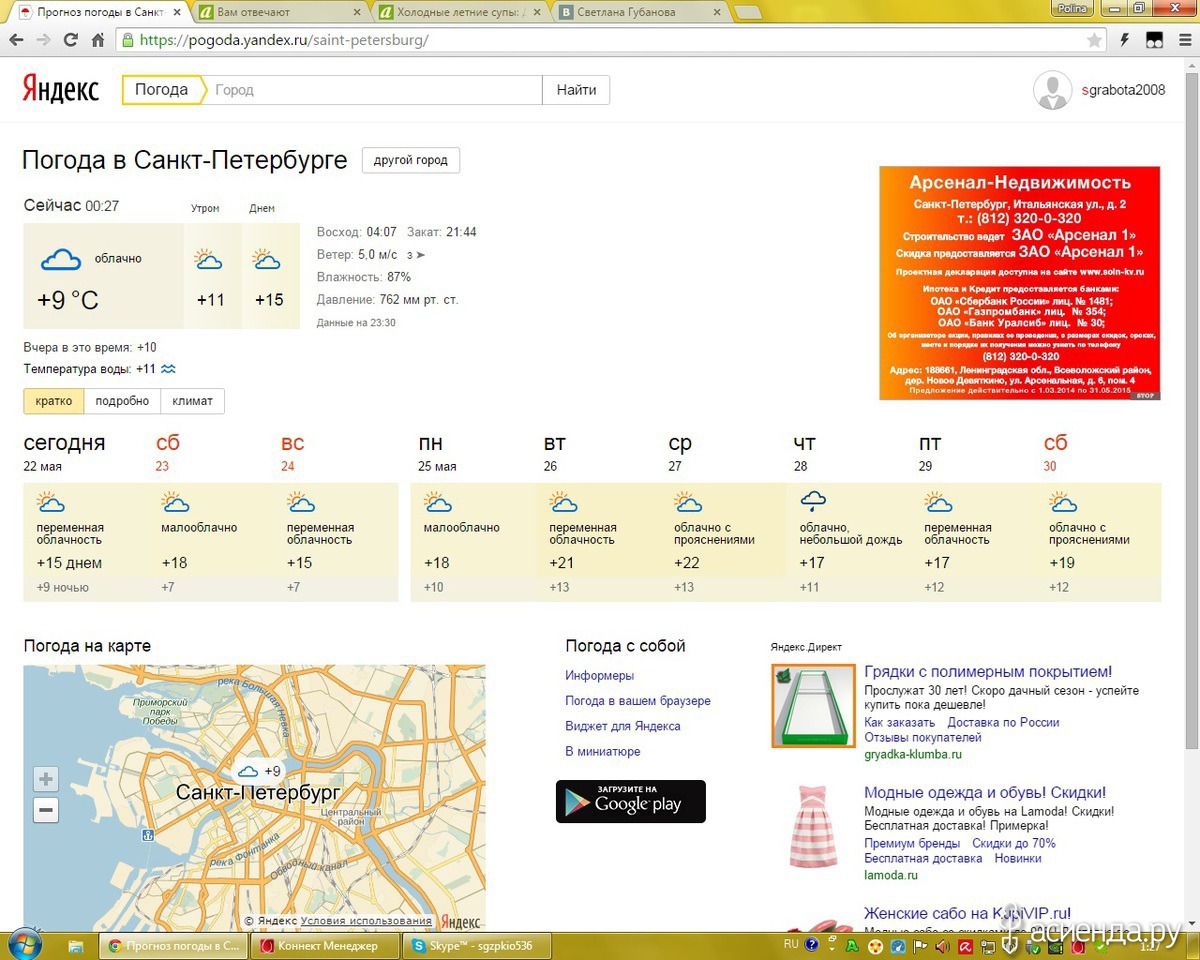Open Windows Explorer from the taskbar
The image size is (1200, 960).
click(x=74, y=945)
